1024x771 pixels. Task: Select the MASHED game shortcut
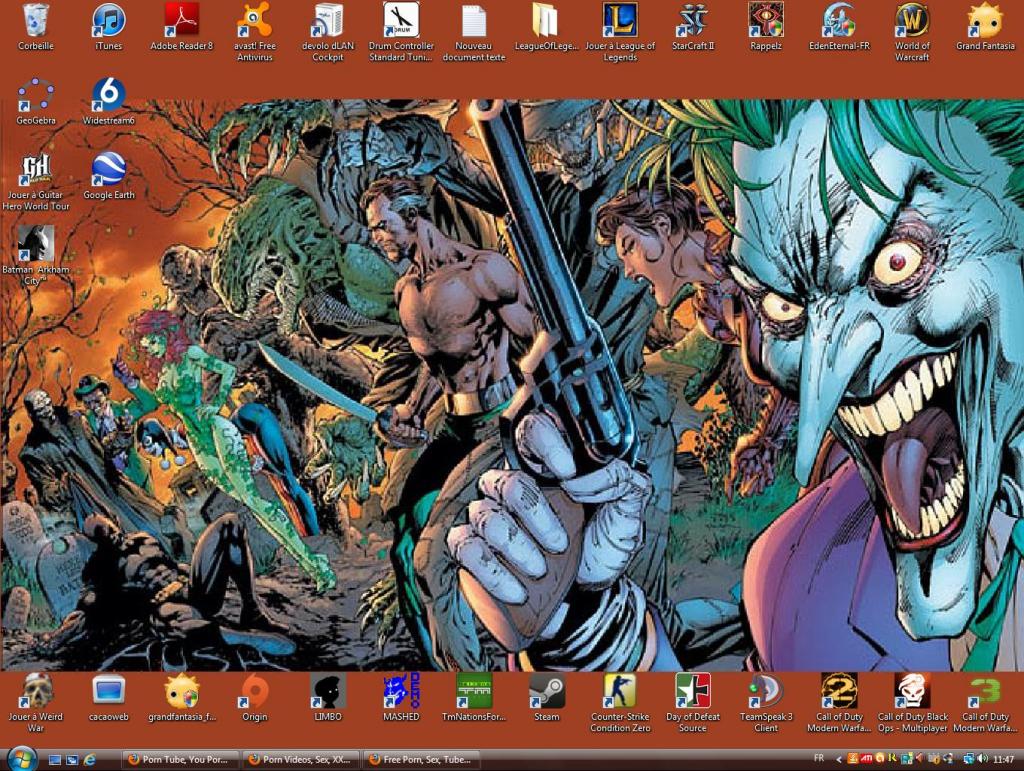coord(401,699)
